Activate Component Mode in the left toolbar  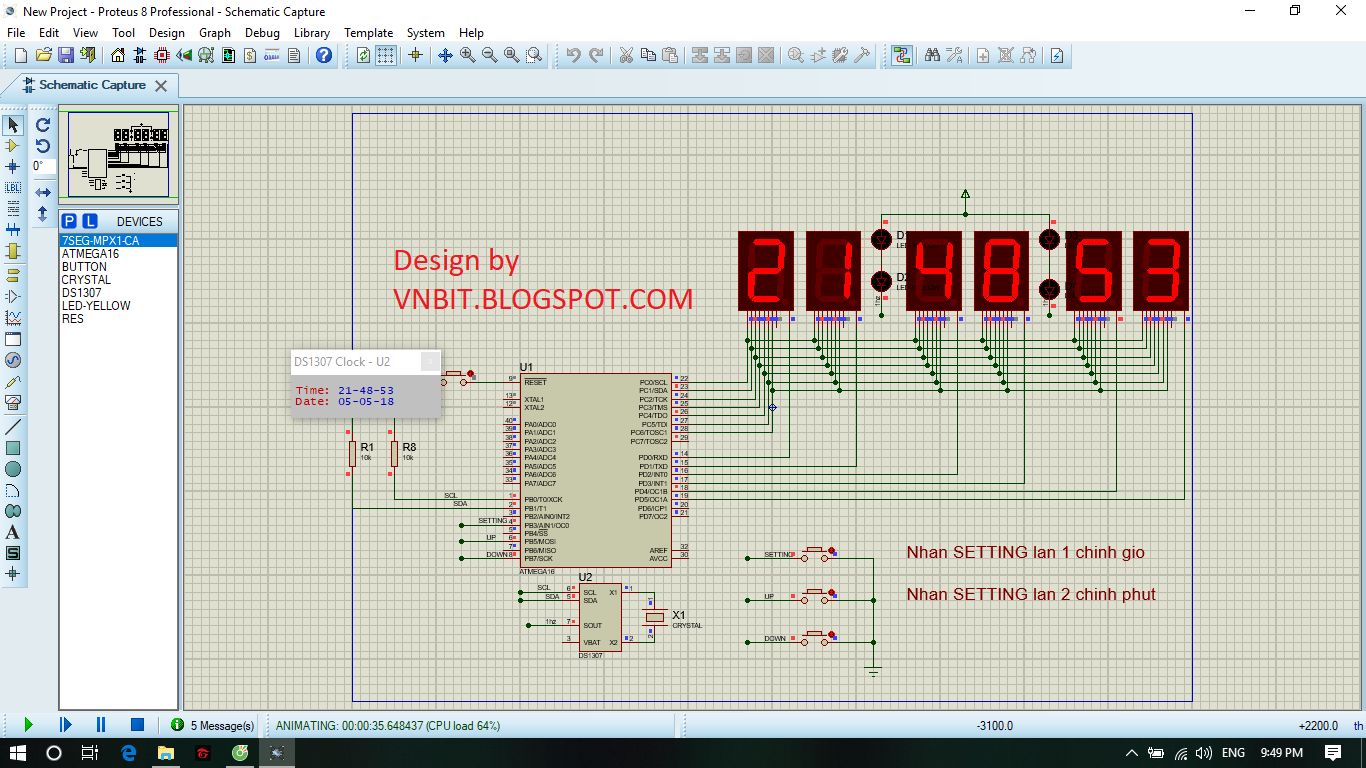coord(13,145)
